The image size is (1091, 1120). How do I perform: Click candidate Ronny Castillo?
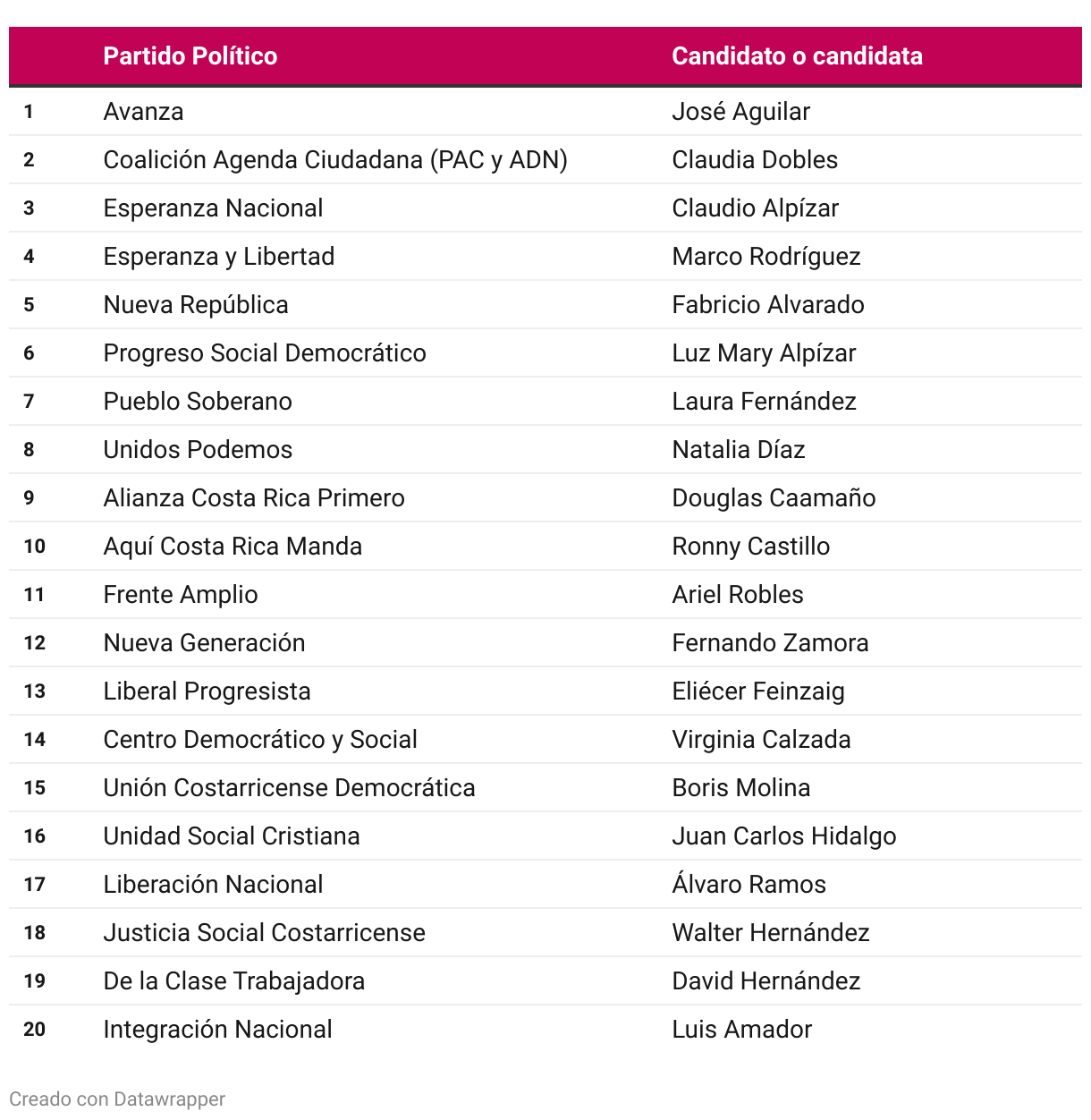750,547
